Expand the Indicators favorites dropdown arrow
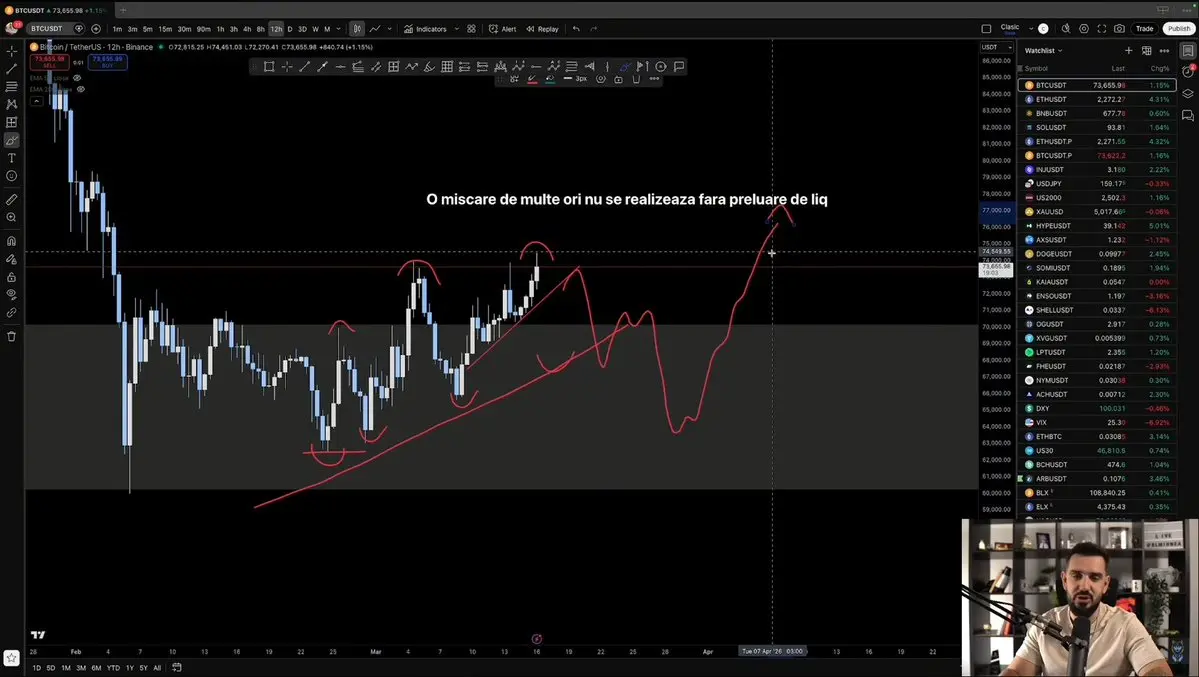Viewport: 1199px width, 677px height. point(457,29)
